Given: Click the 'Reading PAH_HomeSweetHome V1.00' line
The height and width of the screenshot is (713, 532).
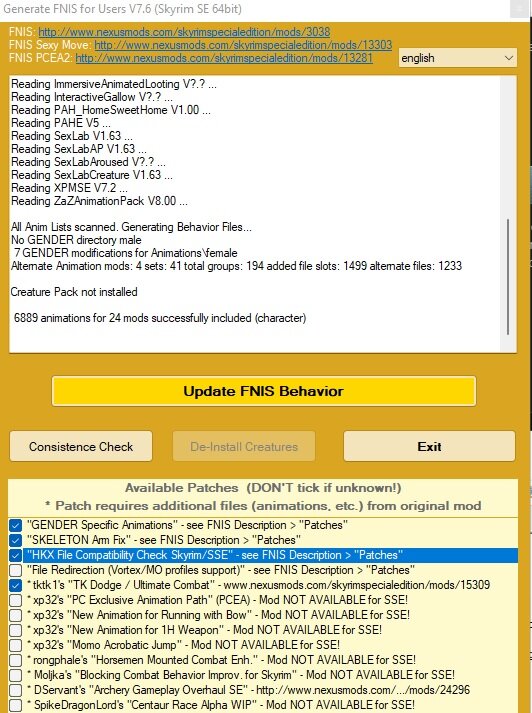Looking at the screenshot, I should tap(111, 110).
